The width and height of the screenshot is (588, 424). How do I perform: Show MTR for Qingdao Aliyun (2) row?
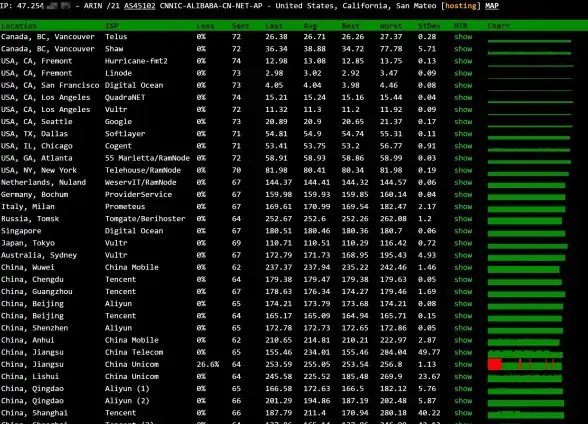(463, 400)
